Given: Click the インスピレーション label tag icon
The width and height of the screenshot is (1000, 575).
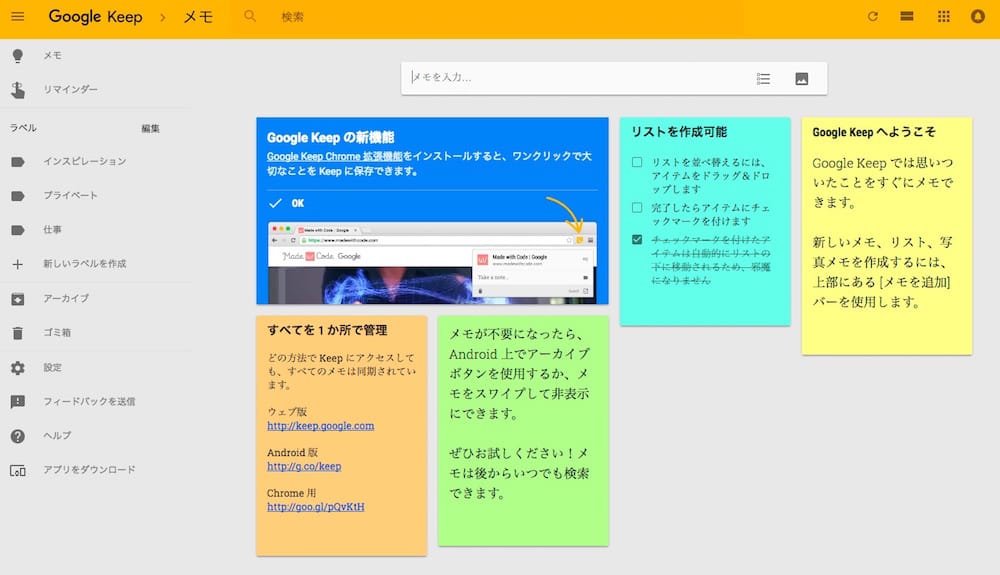Looking at the screenshot, I should [18, 162].
